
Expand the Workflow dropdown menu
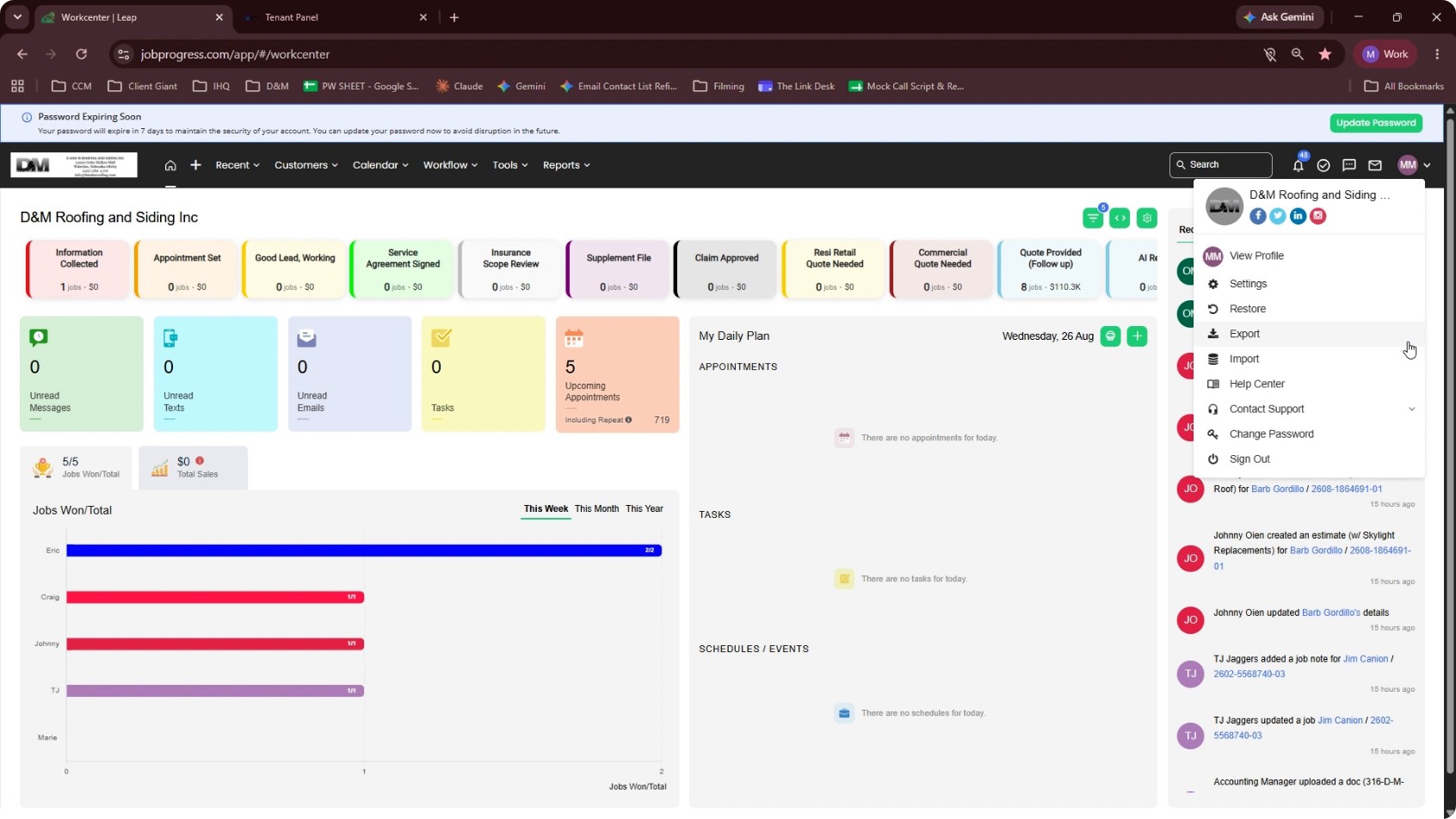[450, 165]
